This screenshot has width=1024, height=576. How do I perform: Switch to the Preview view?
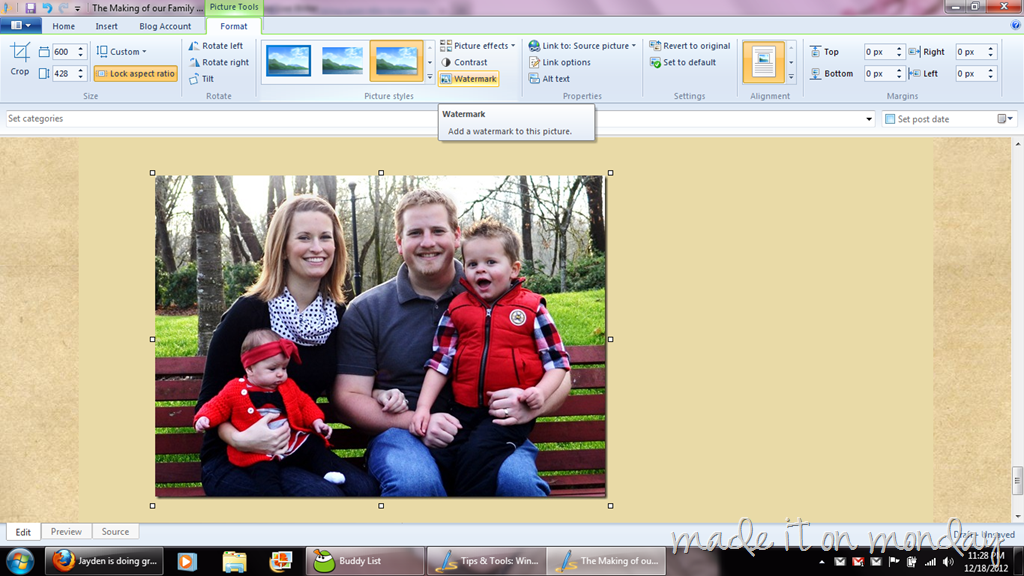pyautogui.click(x=67, y=532)
